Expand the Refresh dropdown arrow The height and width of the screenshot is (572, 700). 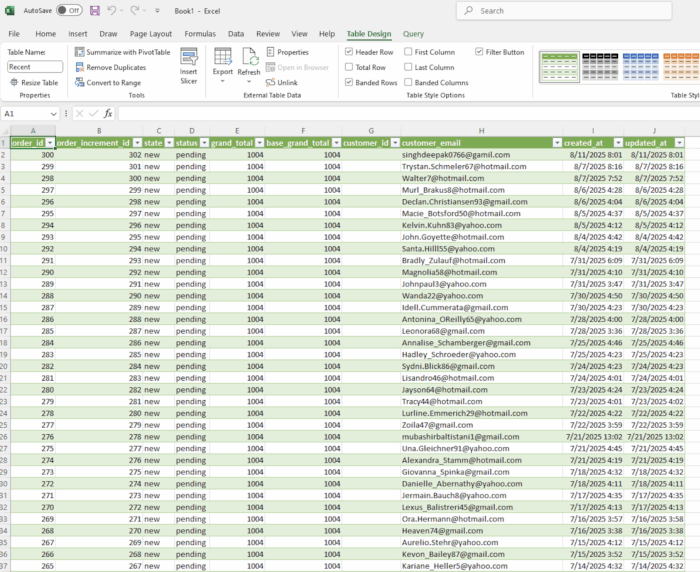tap(249, 81)
